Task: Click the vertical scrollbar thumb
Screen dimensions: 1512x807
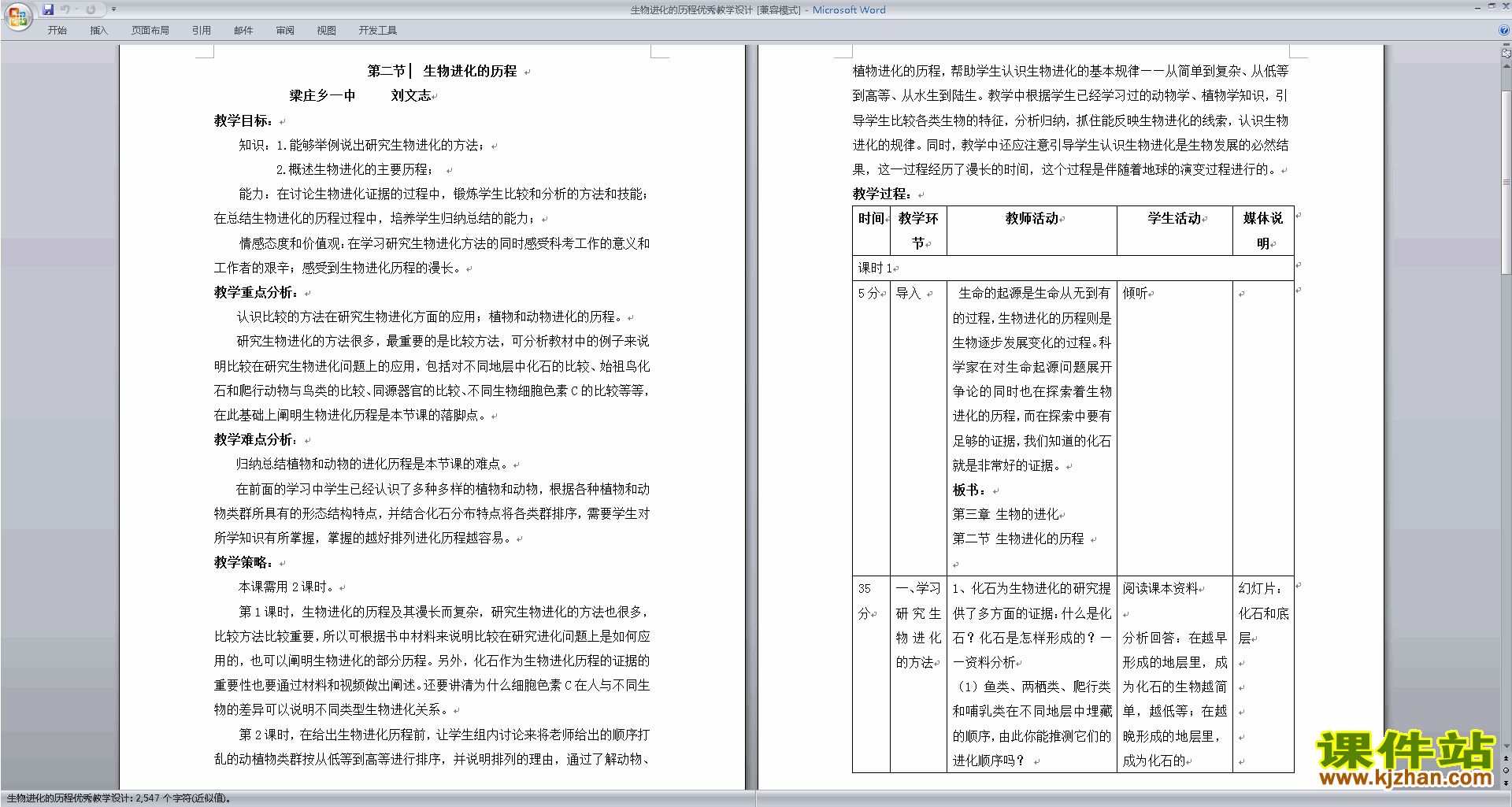Action: tap(1506, 182)
